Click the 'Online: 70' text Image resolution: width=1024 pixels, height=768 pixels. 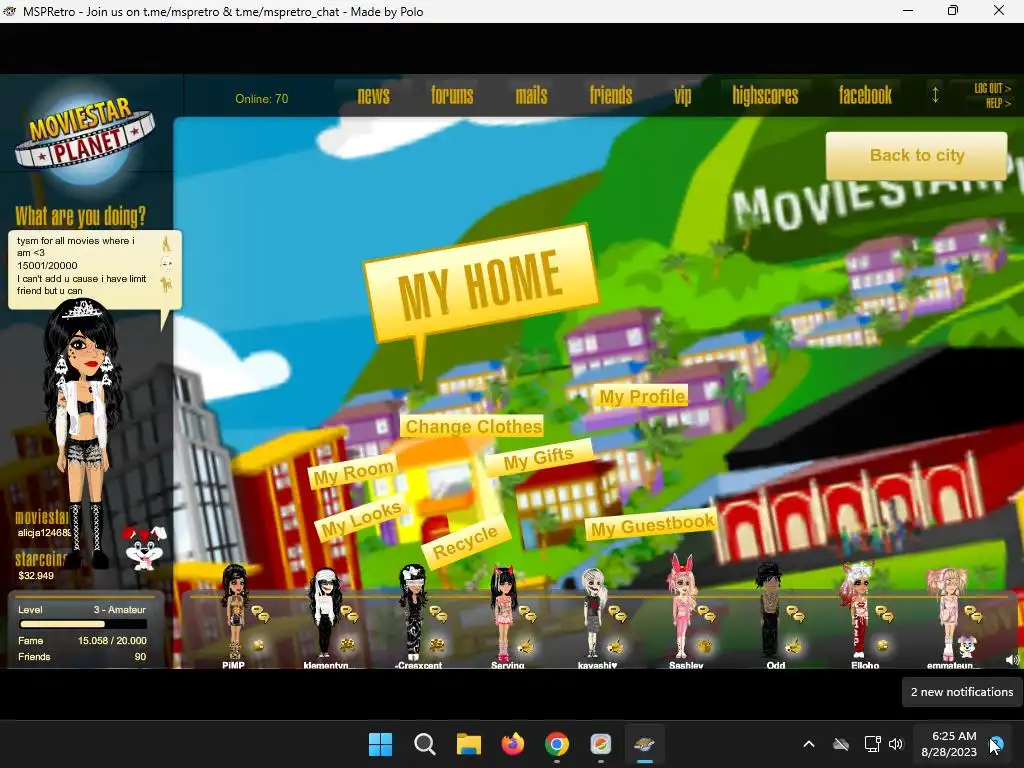pos(261,99)
